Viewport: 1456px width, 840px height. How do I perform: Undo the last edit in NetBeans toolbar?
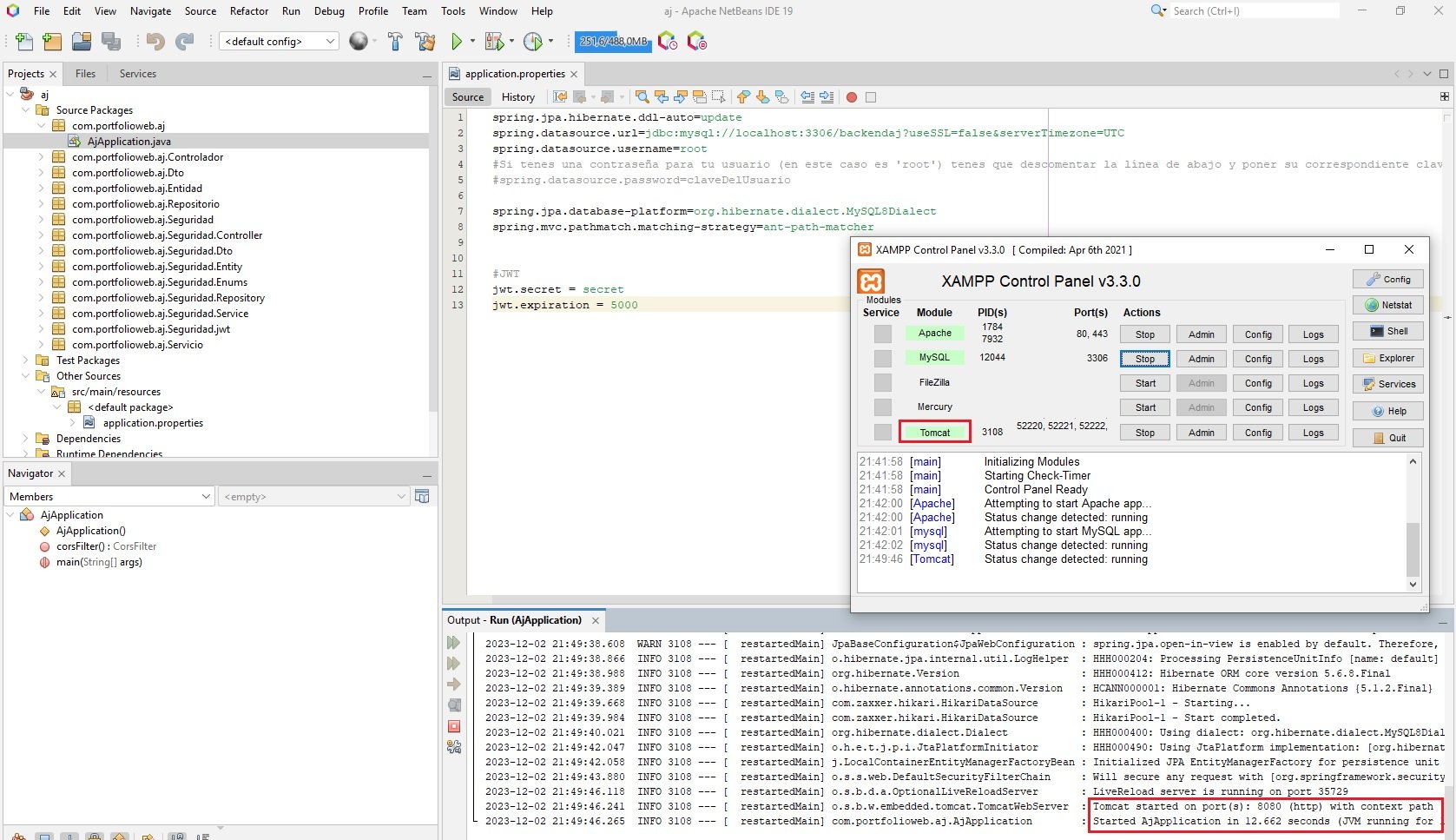pos(155,41)
